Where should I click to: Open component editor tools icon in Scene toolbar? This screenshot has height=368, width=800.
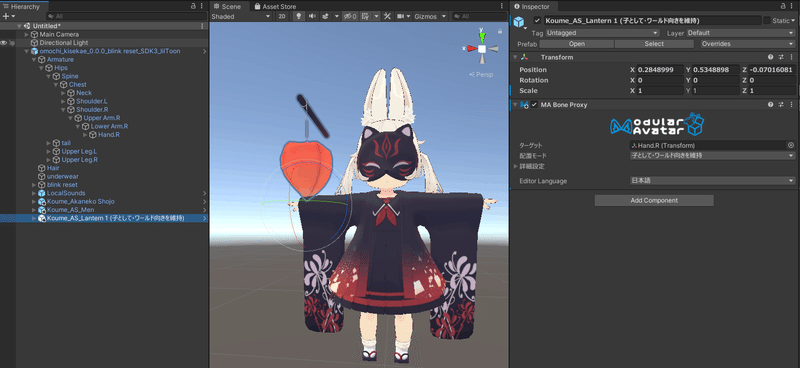click(387, 16)
